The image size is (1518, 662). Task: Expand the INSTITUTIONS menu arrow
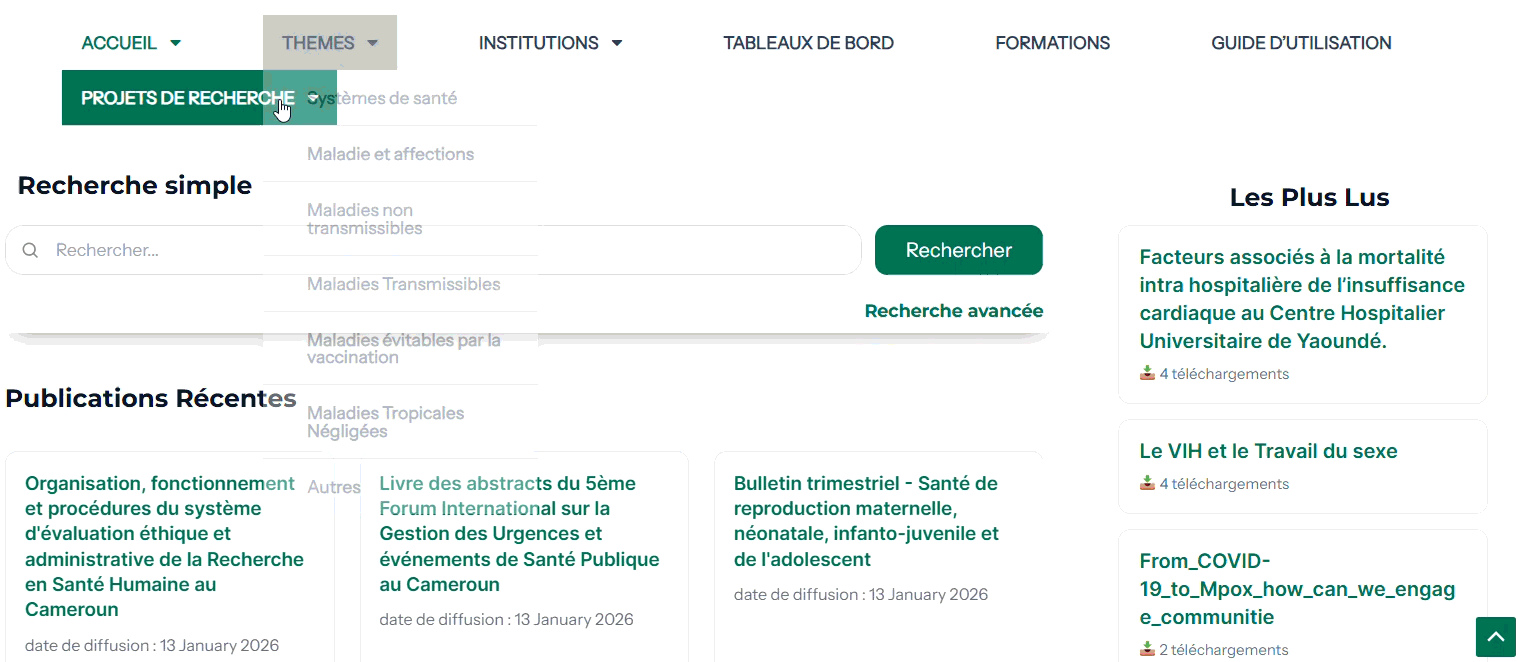click(617, 43)
